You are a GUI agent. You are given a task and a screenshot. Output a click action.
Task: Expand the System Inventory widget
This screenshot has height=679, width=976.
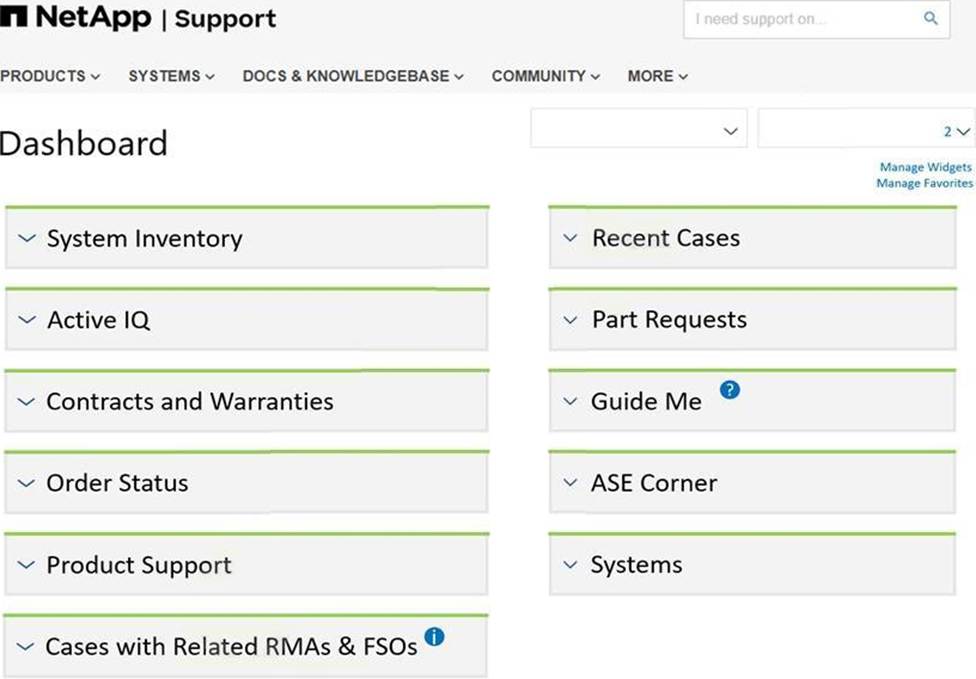[27, 239]
